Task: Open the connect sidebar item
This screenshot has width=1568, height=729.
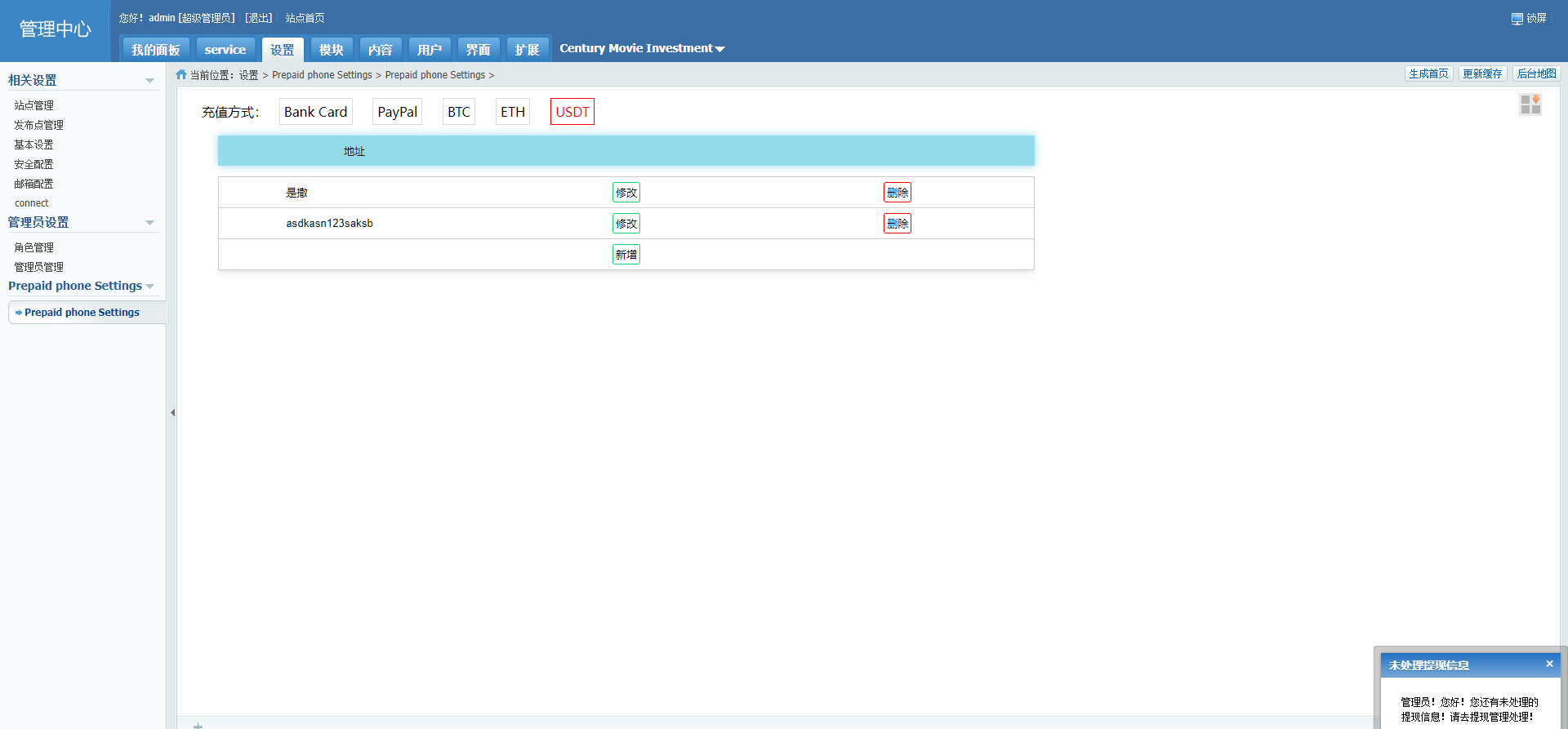Action: [x=32, y=203]
